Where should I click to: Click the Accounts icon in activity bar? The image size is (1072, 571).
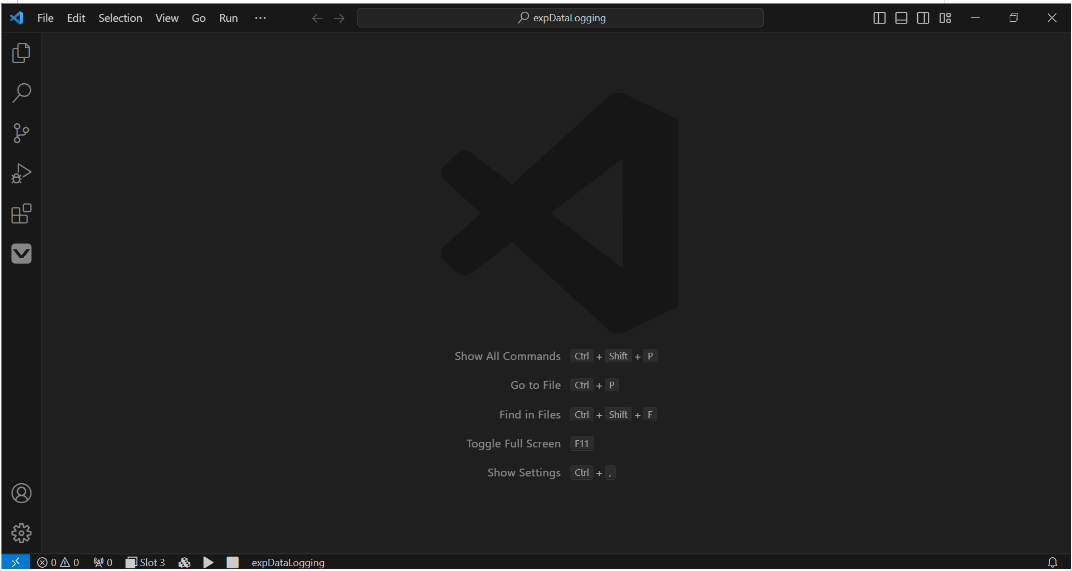point(21,493)
